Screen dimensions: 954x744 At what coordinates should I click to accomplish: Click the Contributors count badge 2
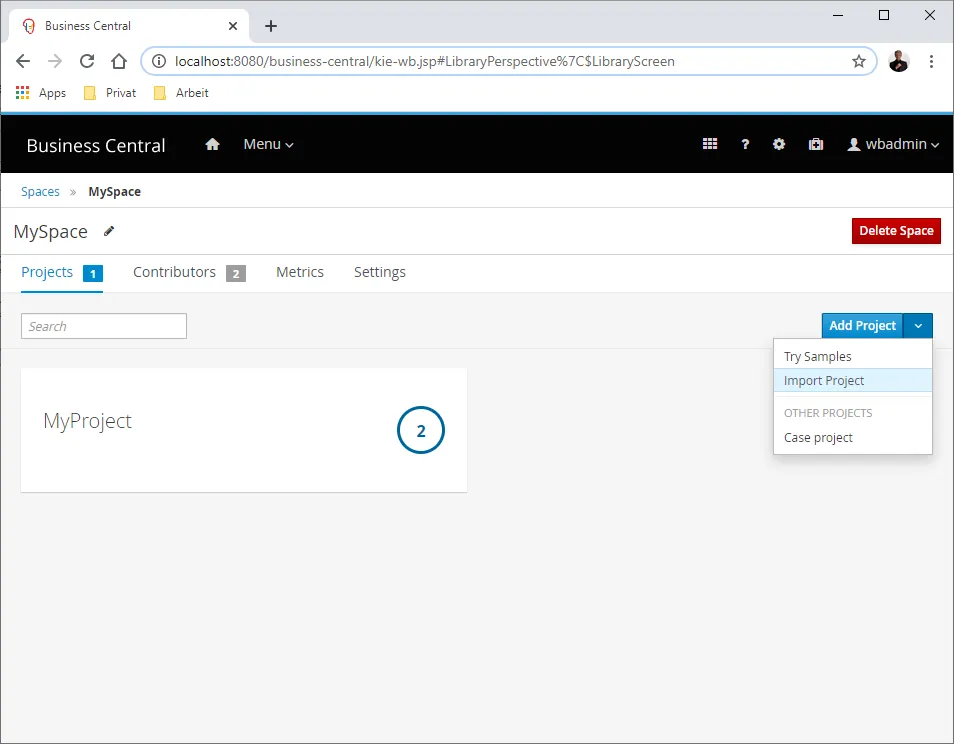pyautogui.click(x=236, y=274)
